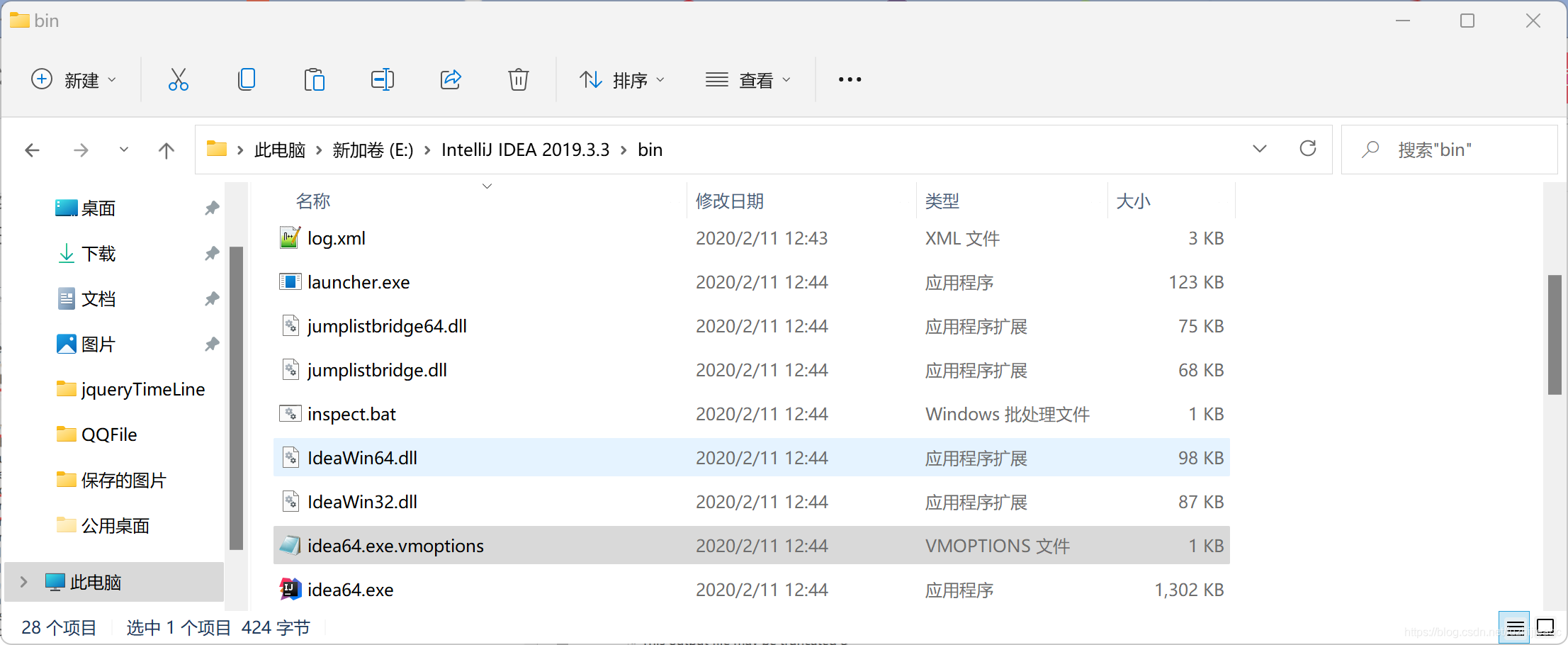
Task: Click chevron after 此电脑 in breadcrumb
Action: tap(319, 150)
